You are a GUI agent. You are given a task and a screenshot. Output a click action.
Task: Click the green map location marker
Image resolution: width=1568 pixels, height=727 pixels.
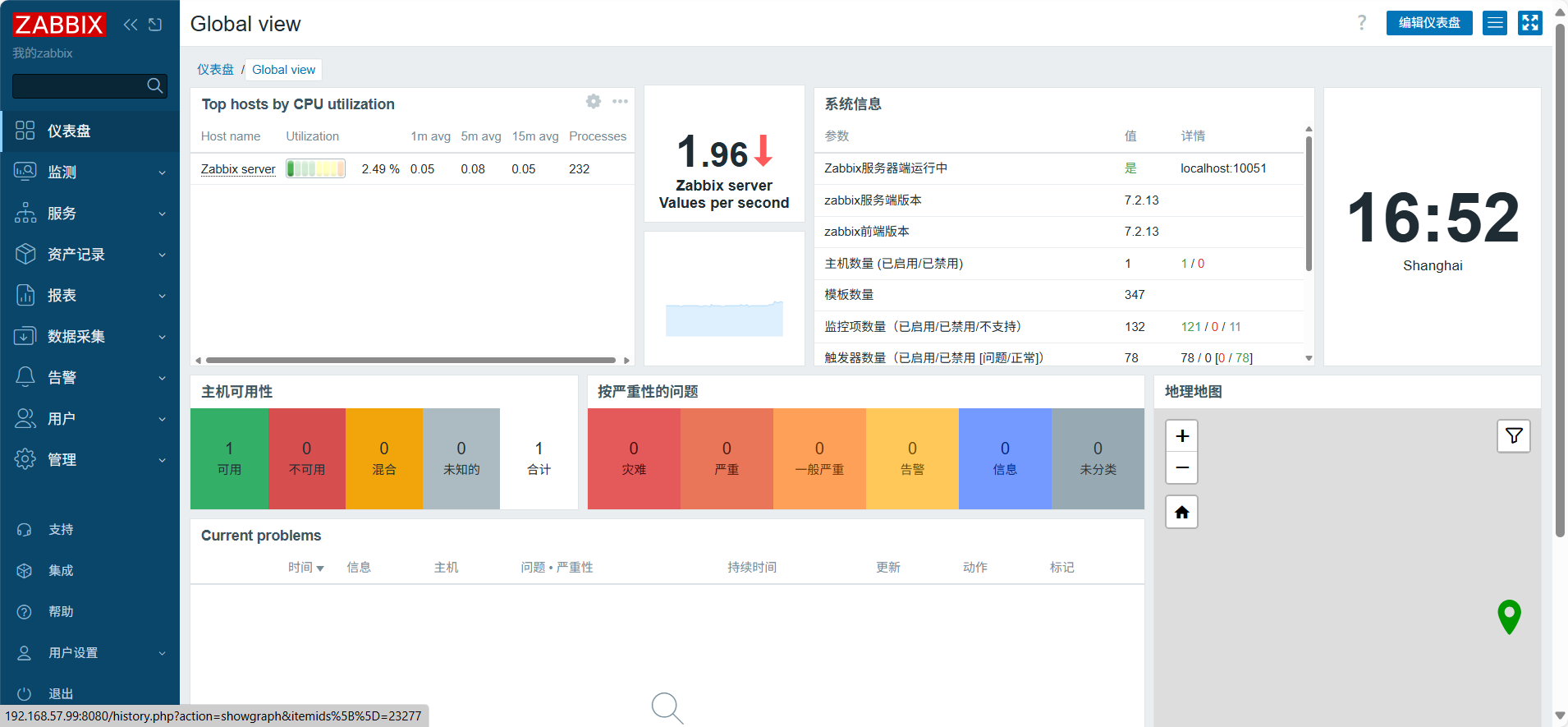pos(1509,616)
